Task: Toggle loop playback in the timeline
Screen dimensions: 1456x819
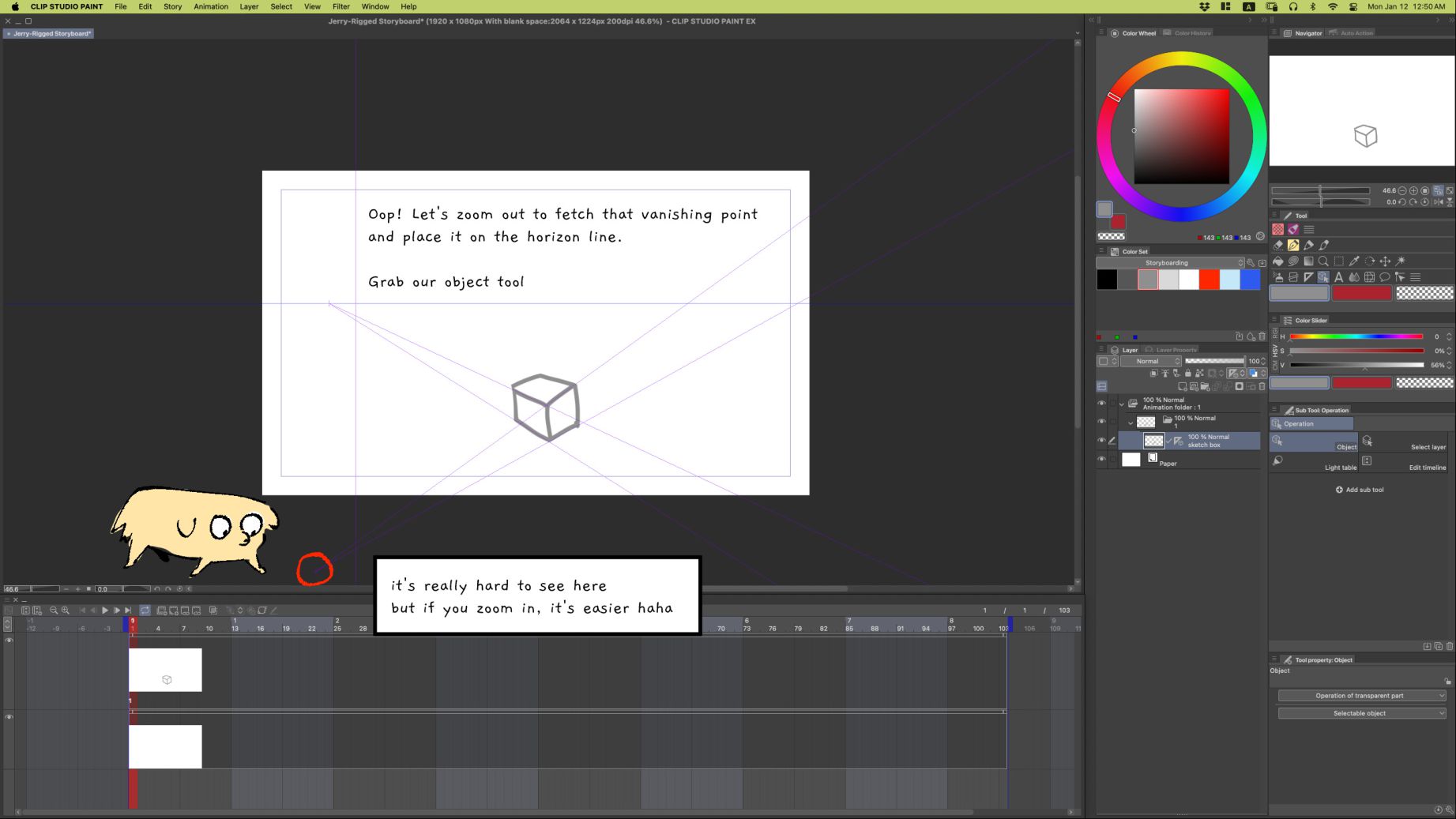Action: [x=145, y=610]
